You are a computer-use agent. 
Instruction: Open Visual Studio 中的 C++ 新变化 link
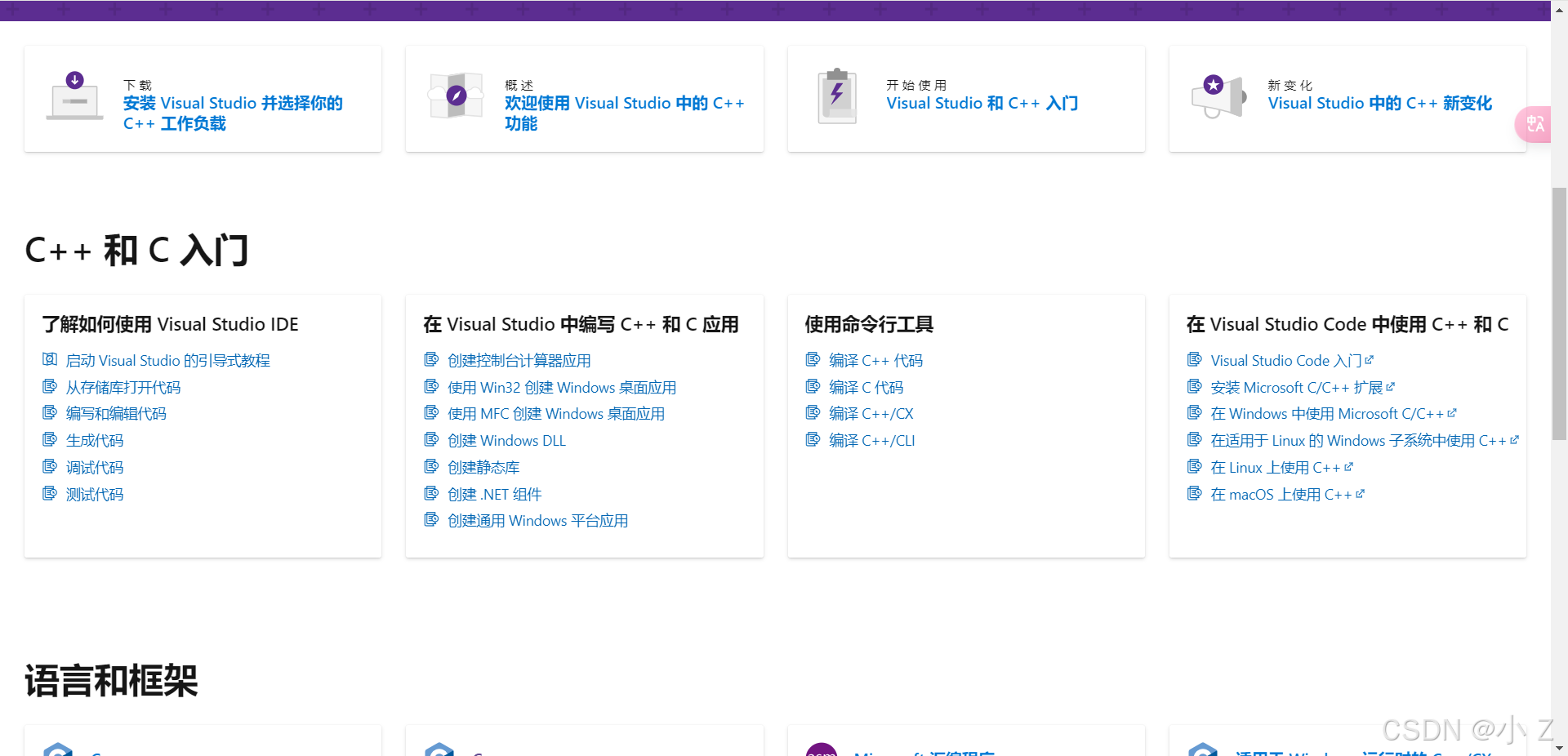point(1380,103)
